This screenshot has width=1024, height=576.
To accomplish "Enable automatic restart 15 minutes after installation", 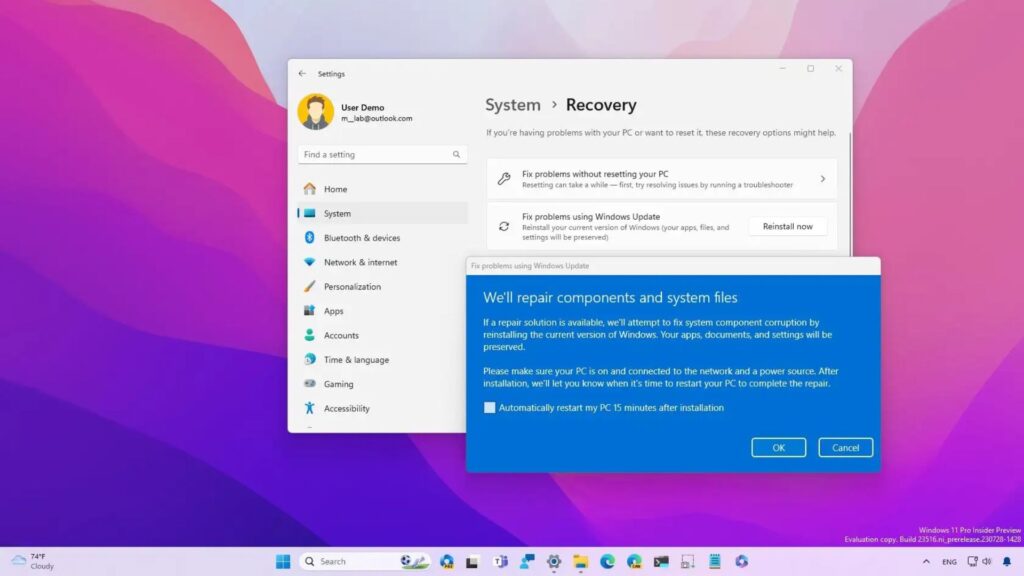I will 490,408.
